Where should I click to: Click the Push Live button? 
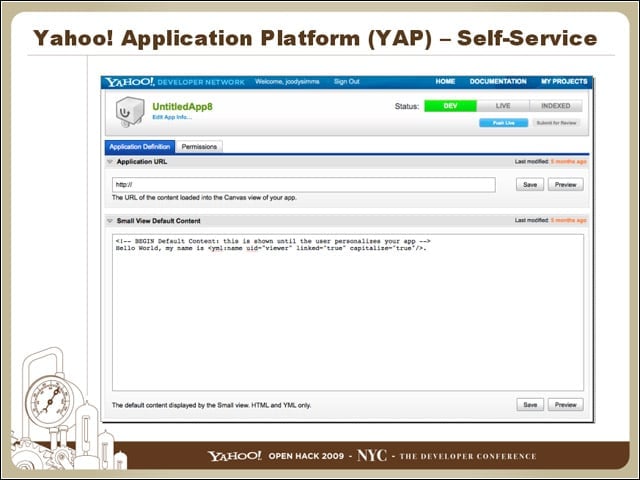(x=503, y=123)
